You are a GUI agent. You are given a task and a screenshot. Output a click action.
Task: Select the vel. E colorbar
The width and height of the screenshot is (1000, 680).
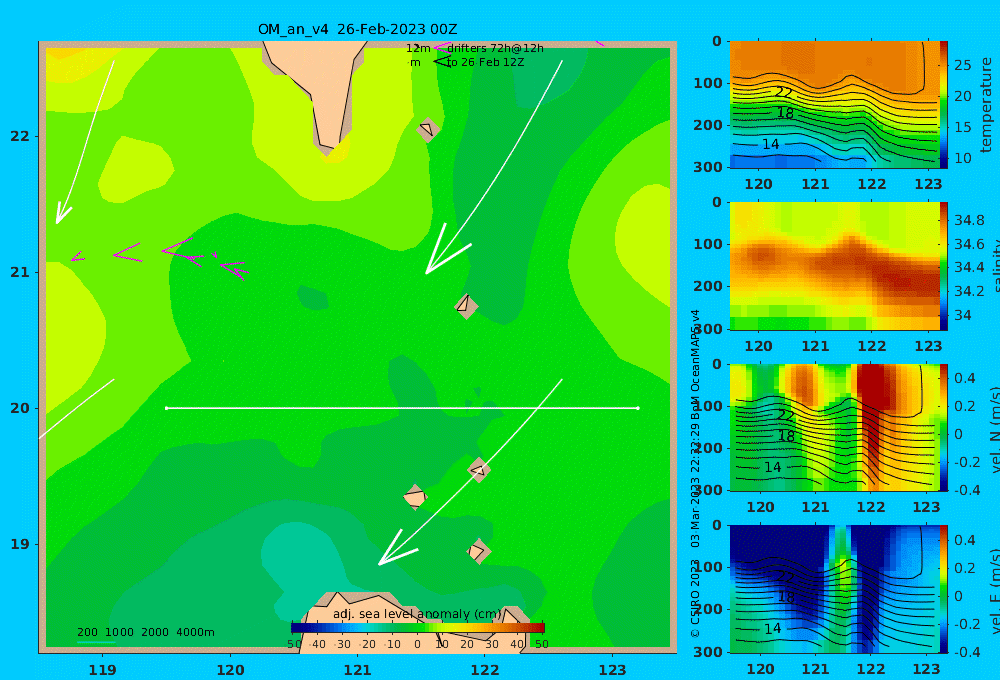[943, 589]
